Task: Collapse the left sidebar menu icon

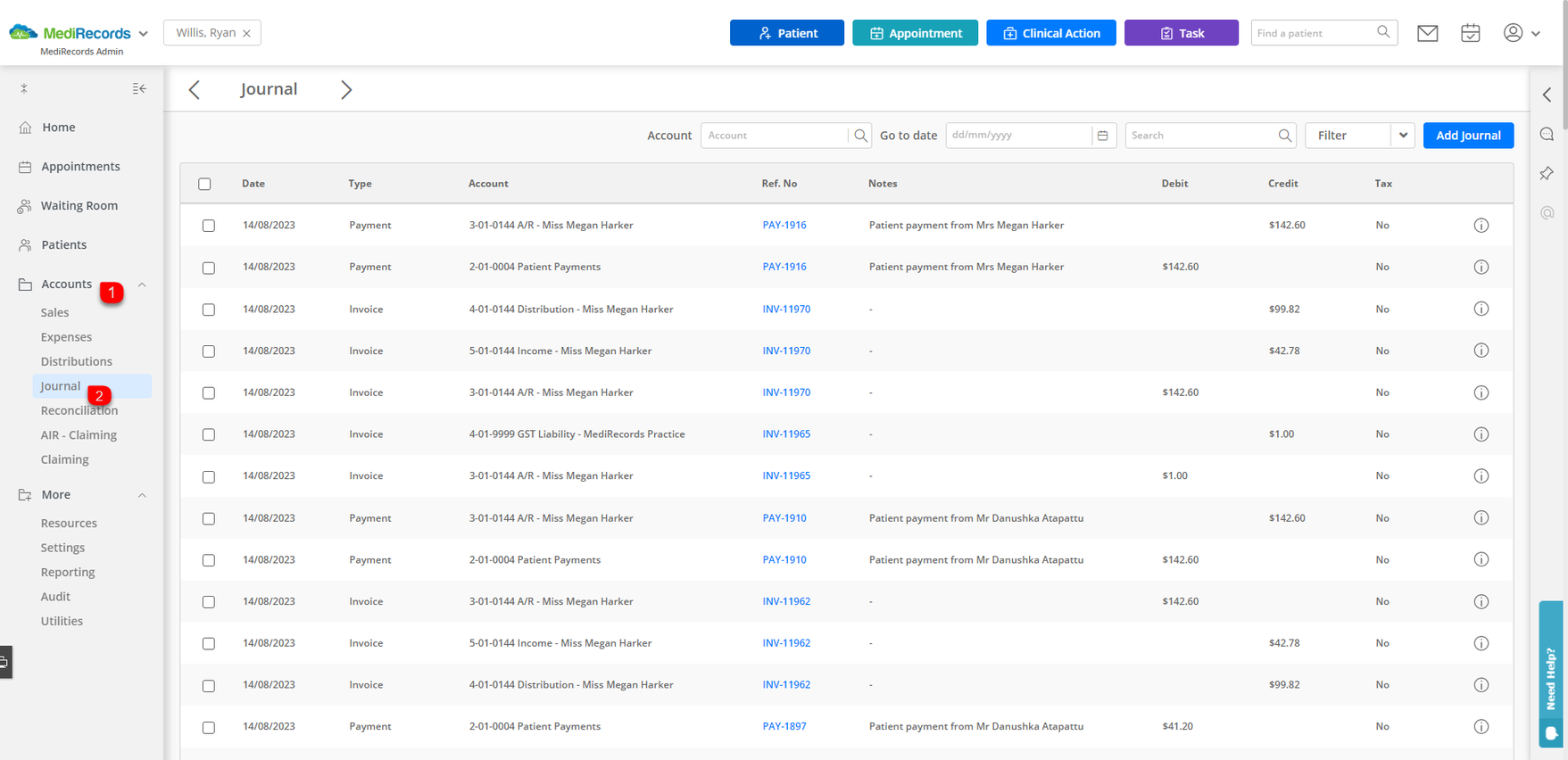Action: coord(139,88)
